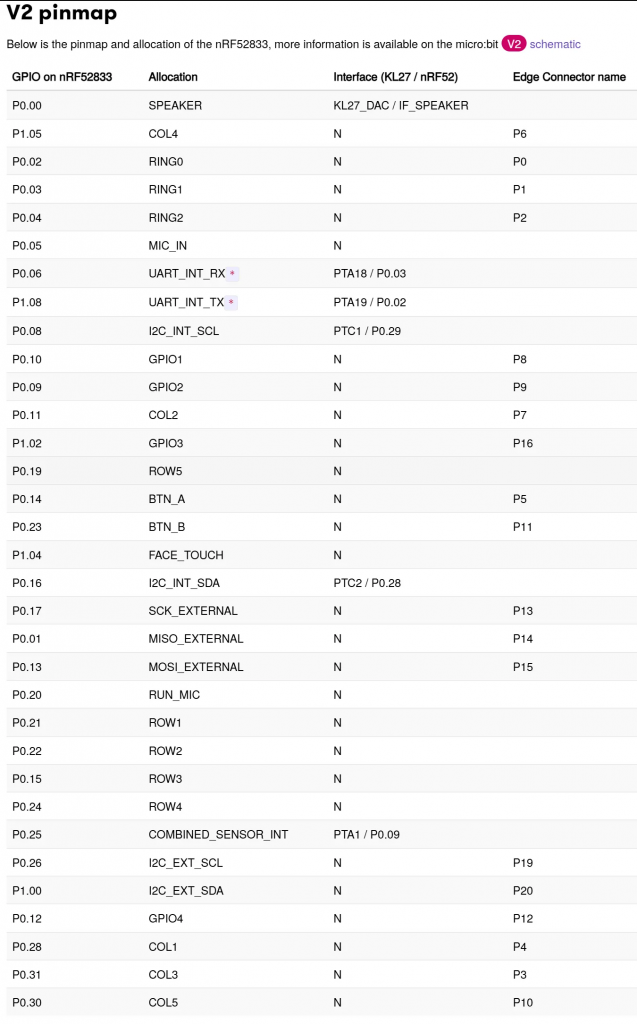Click the Interface (KL27 / nRF52) column header

tap(395, 77)
